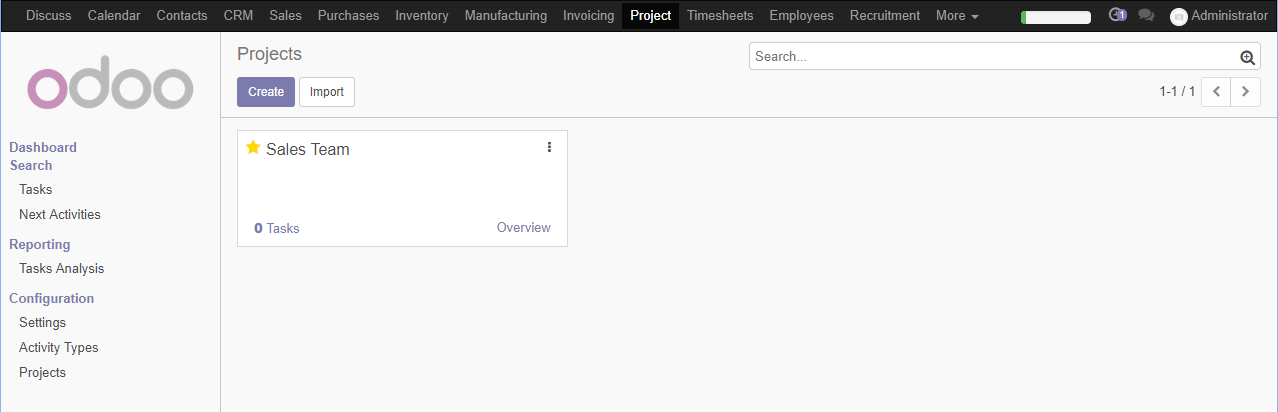Viewport: 1278px width, 412px height.
Task: Open Next Activities in sidebar
Action: tap(60, 214)
